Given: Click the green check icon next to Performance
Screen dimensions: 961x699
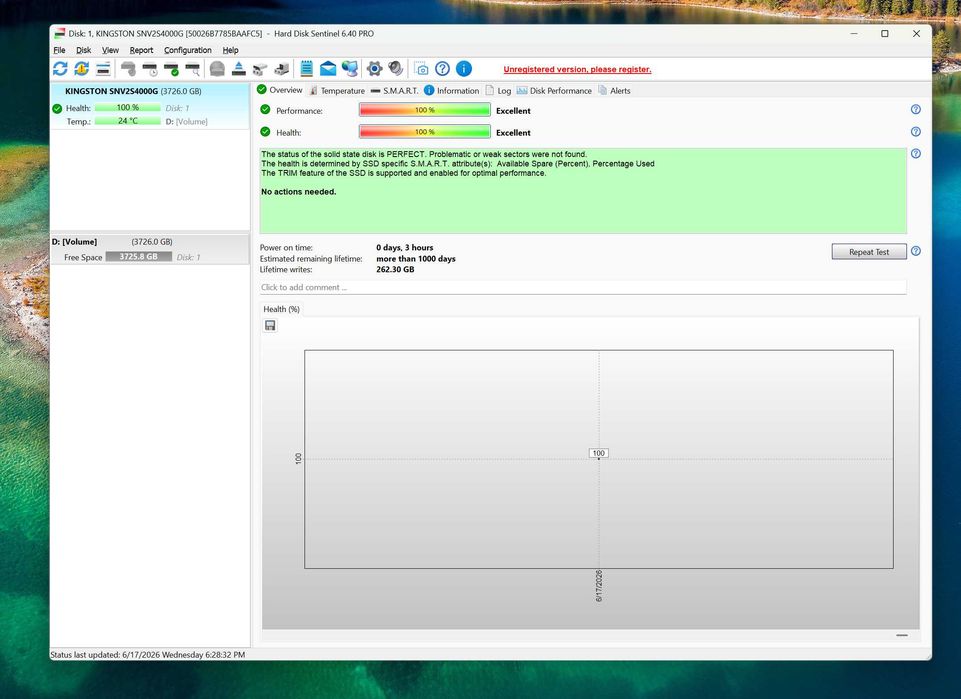Looking at the screenshot, I should point(265,110).
